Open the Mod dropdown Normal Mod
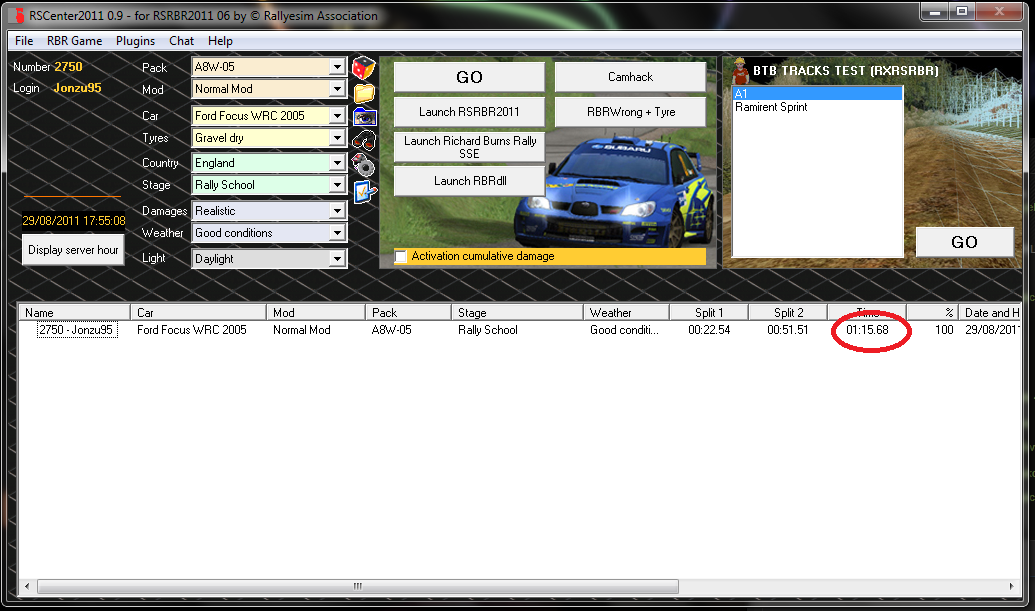The image size is (1035, 611). click(x=337, y=89)
